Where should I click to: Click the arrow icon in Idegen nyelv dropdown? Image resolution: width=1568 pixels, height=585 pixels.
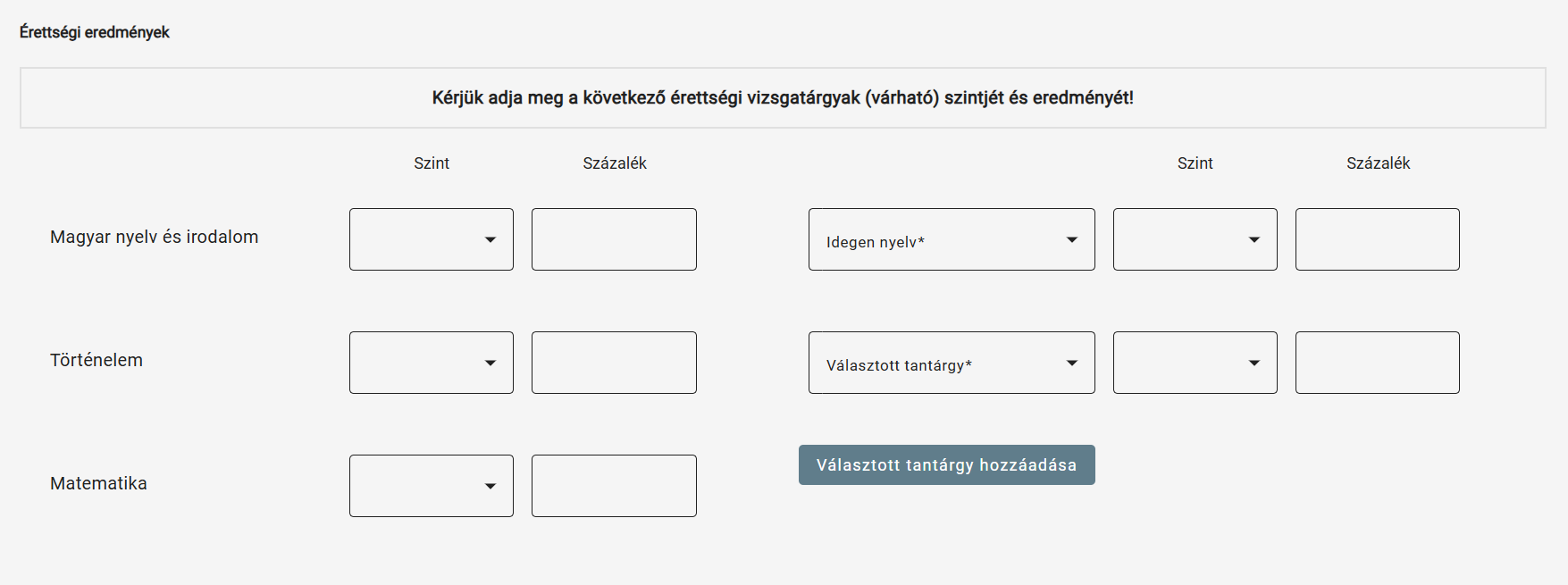[1072, 239]
